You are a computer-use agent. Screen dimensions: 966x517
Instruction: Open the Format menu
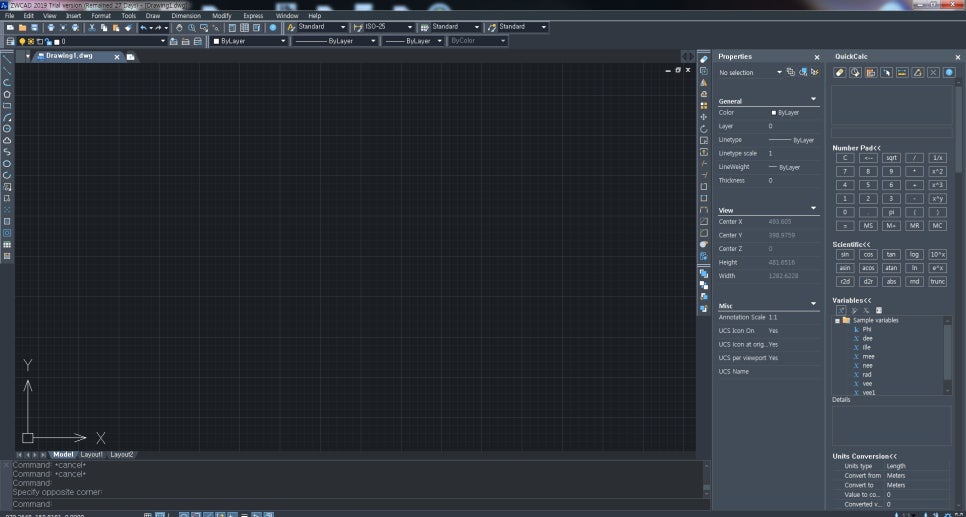(x=101, y=15)
